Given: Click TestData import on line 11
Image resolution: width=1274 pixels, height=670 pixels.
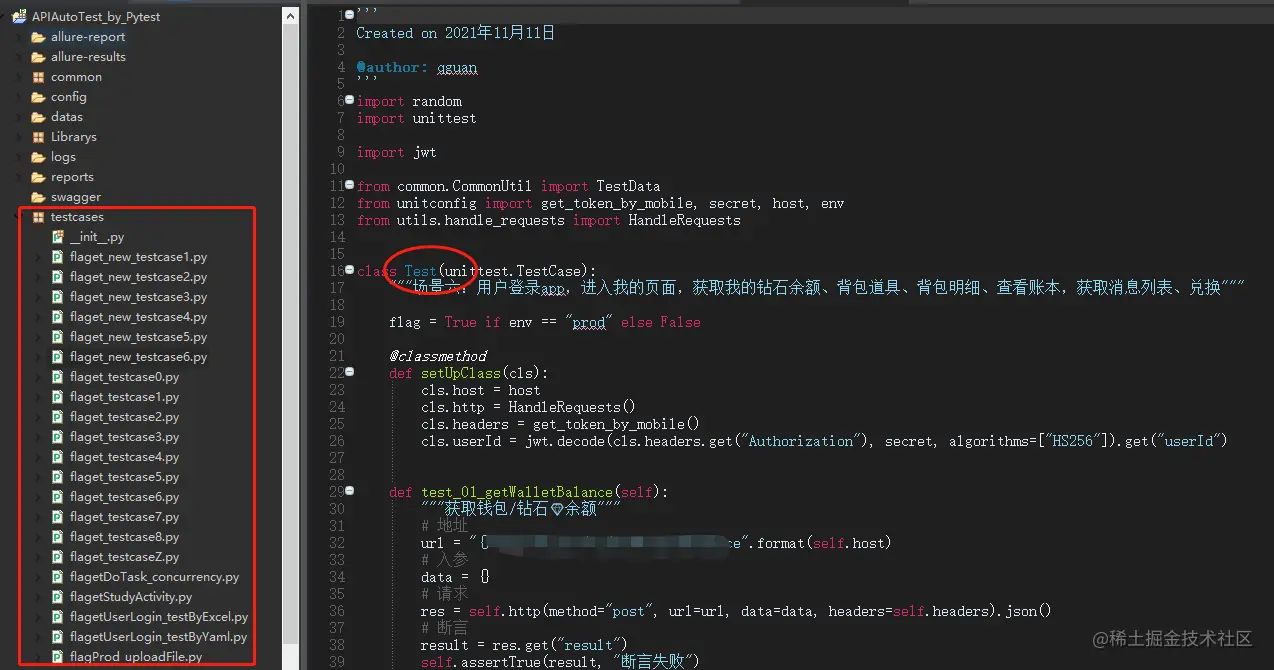Looking at the screenshot, I should tap(628, 186).
